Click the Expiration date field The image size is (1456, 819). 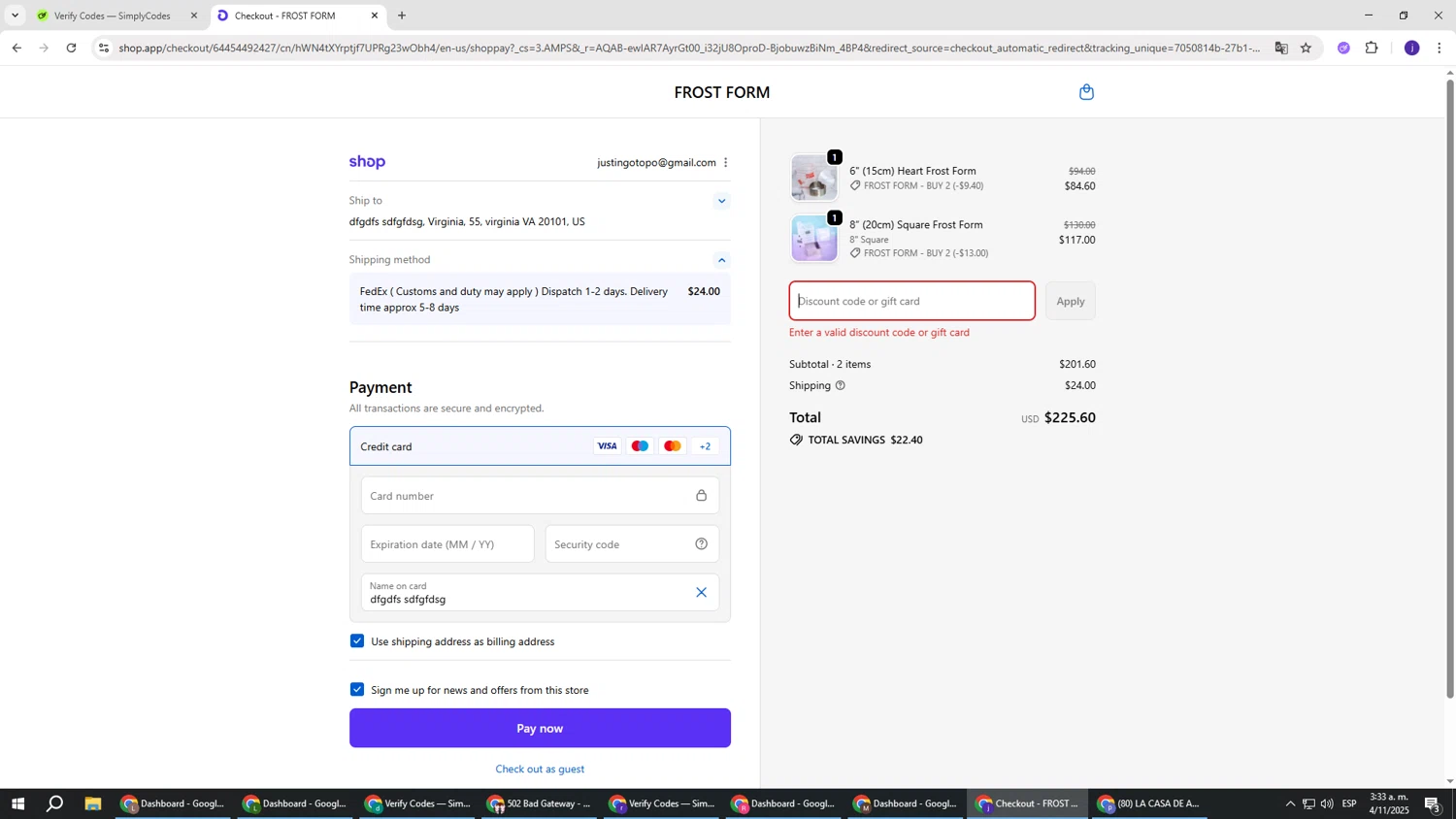447,544
